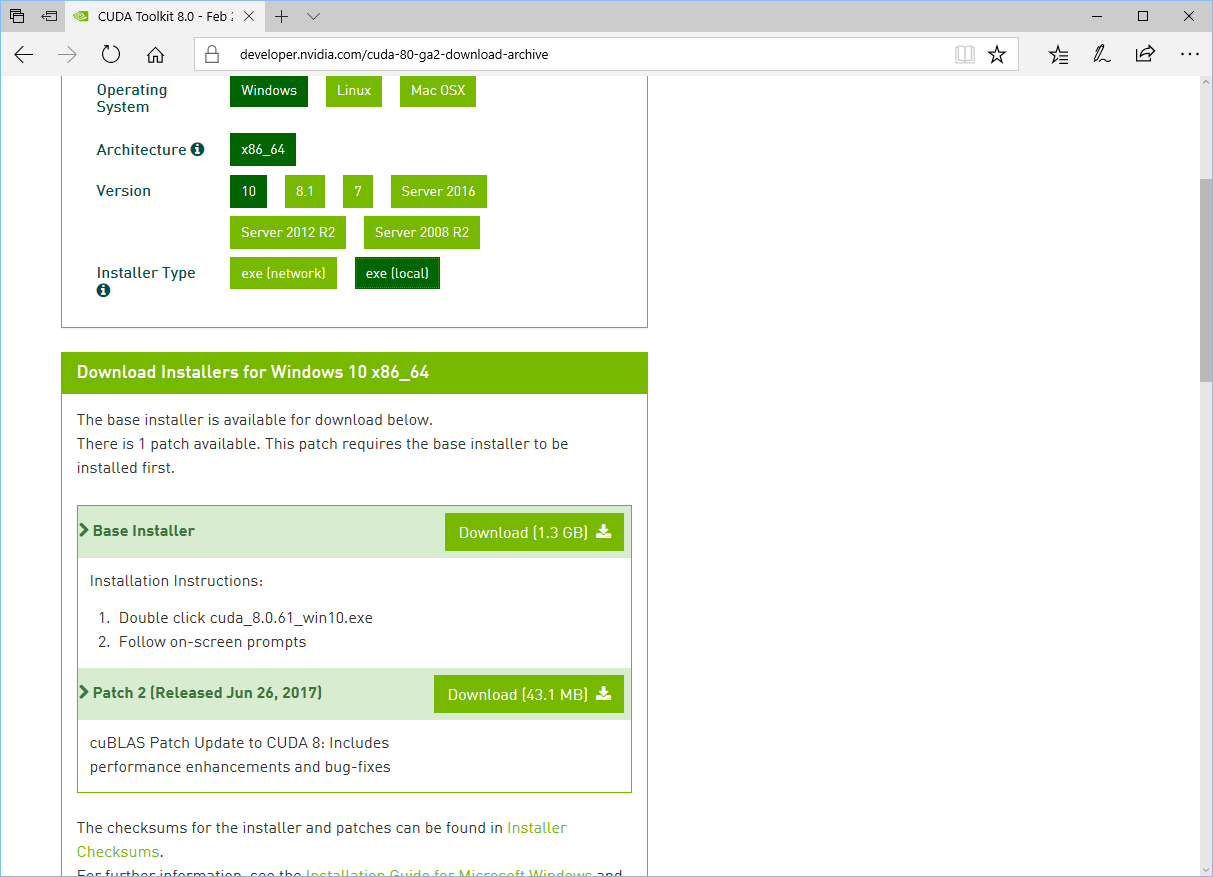Click the Add notes pen icon

pos(1102,54)
